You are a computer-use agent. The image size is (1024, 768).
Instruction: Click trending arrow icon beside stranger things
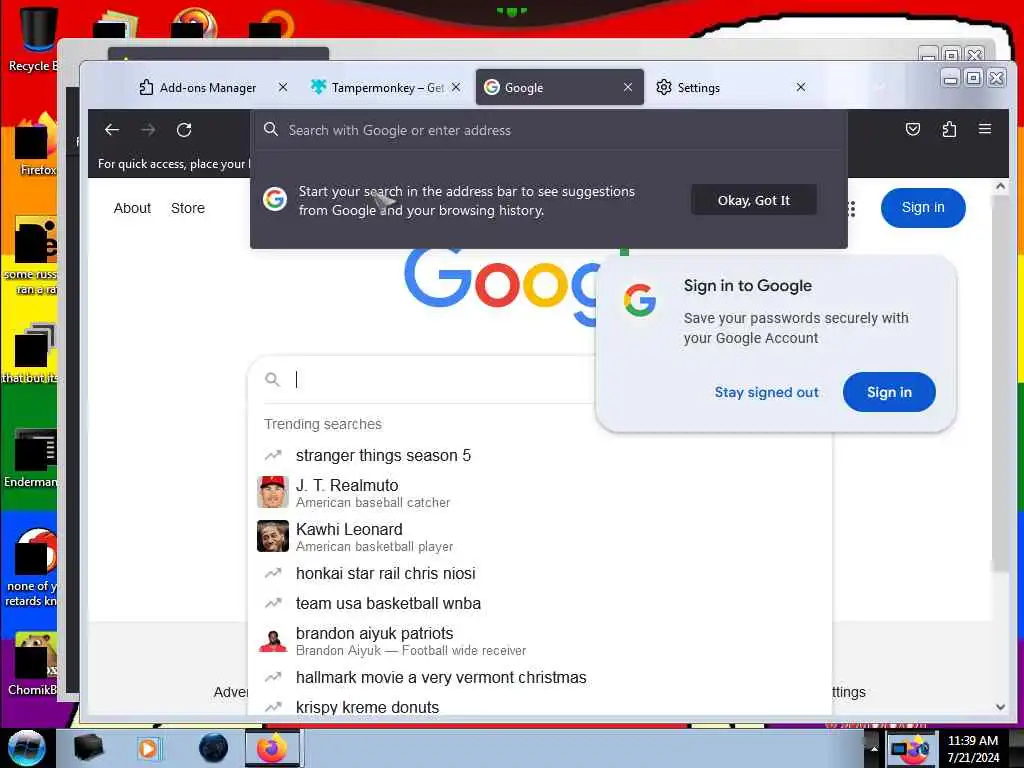pos(273,455)
